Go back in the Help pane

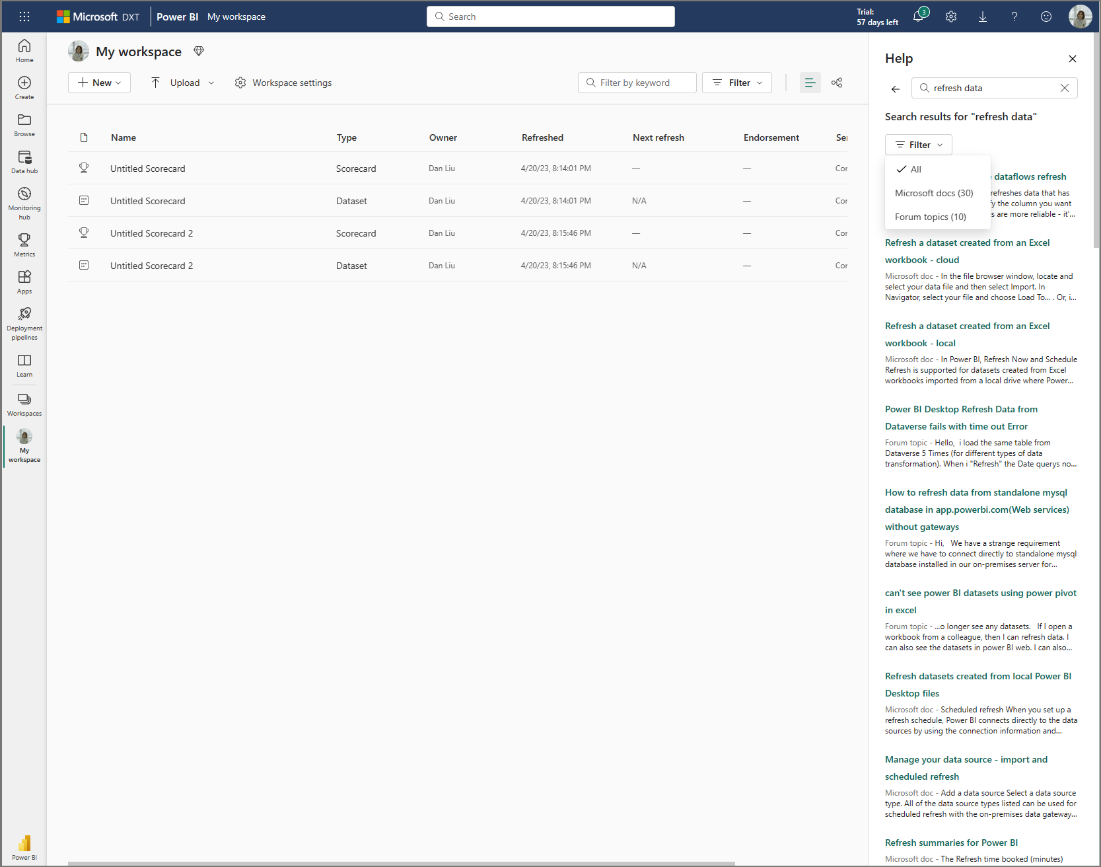point(895,88)
